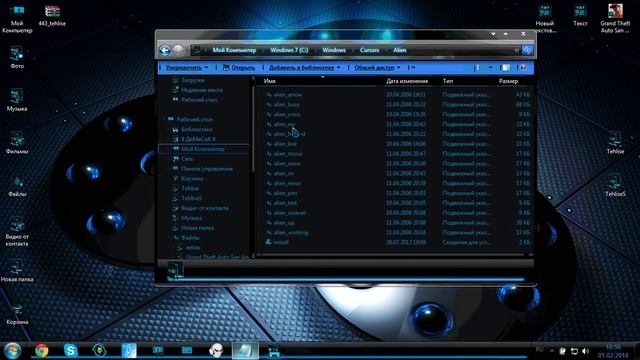
Task: Select the alien_arrow cursor file
Action: point(284,95)
